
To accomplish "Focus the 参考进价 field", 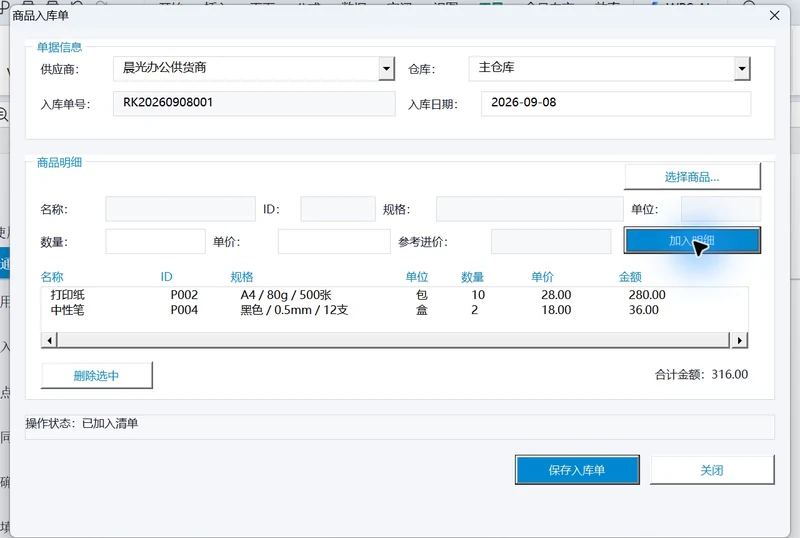I will click(x=551, y=241).
